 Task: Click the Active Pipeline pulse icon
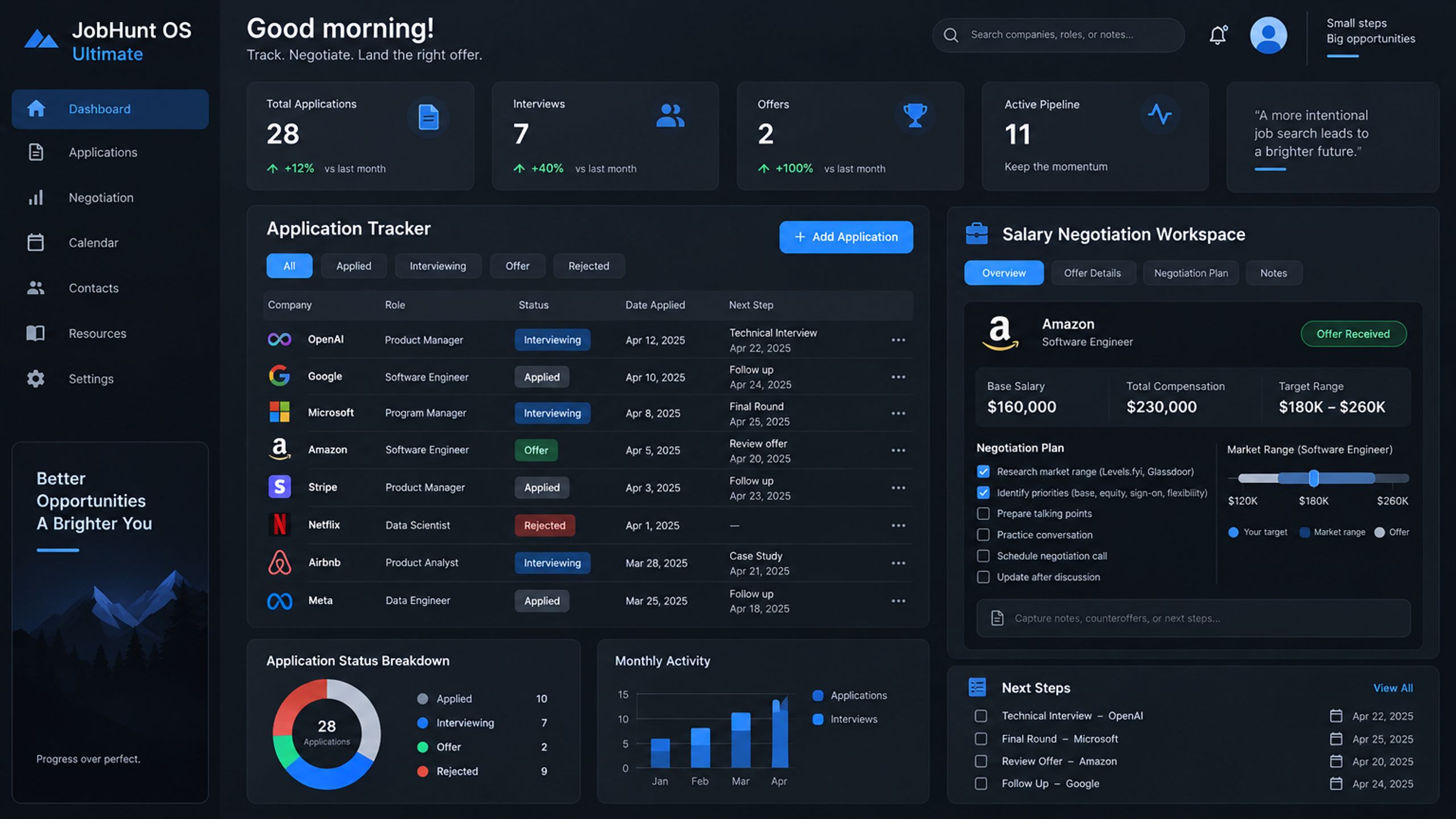click(1160, 114)
